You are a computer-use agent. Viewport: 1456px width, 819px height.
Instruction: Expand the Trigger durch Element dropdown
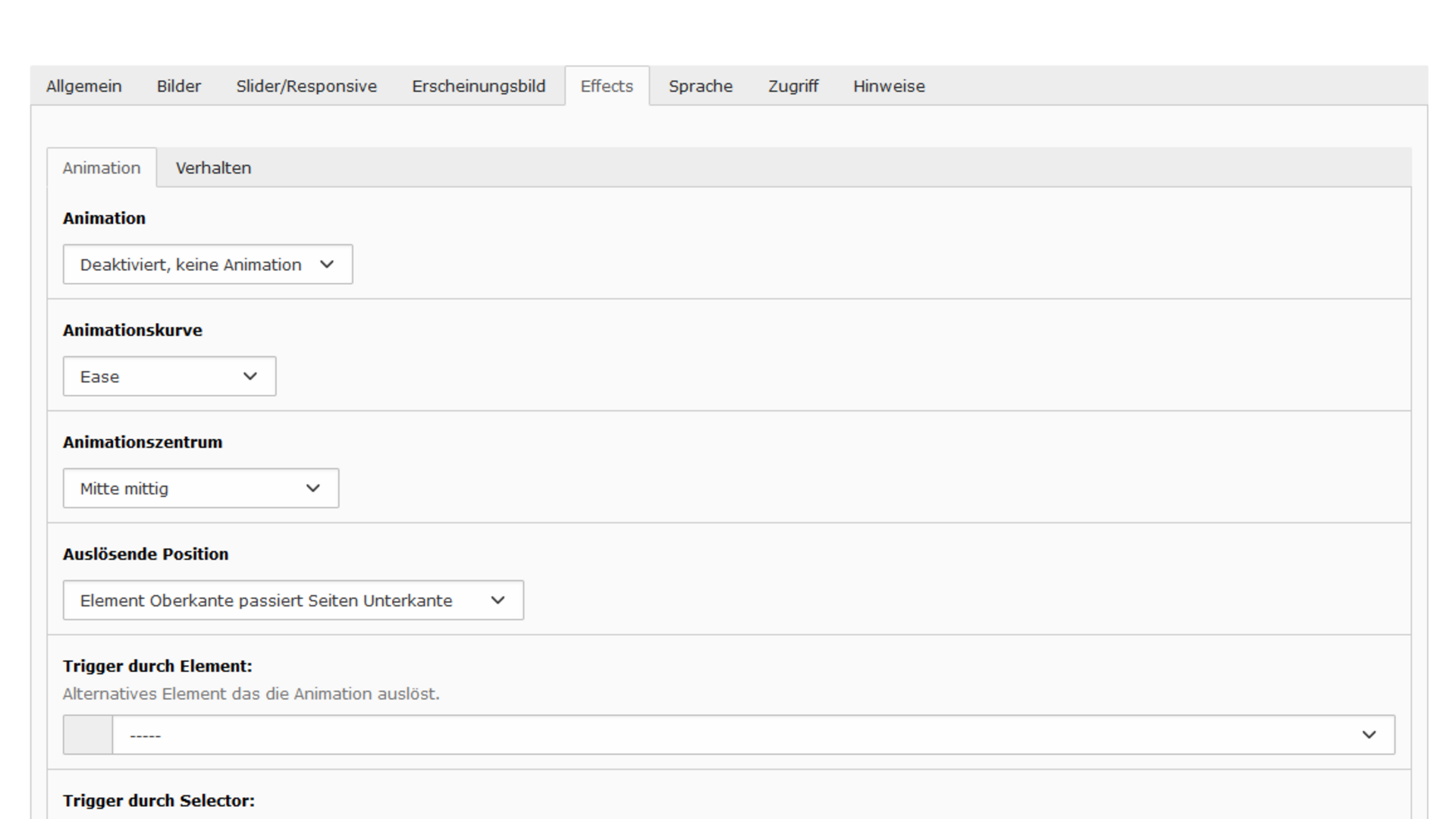(754, 735)
